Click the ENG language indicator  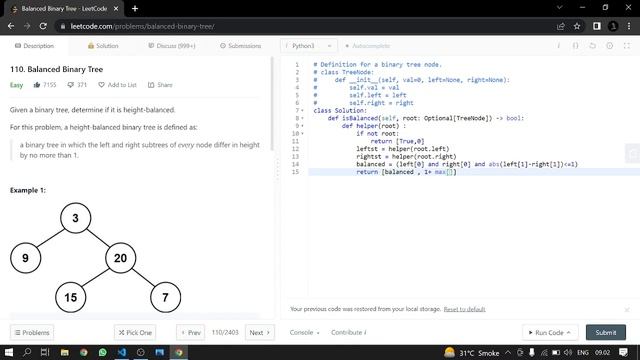583,352
